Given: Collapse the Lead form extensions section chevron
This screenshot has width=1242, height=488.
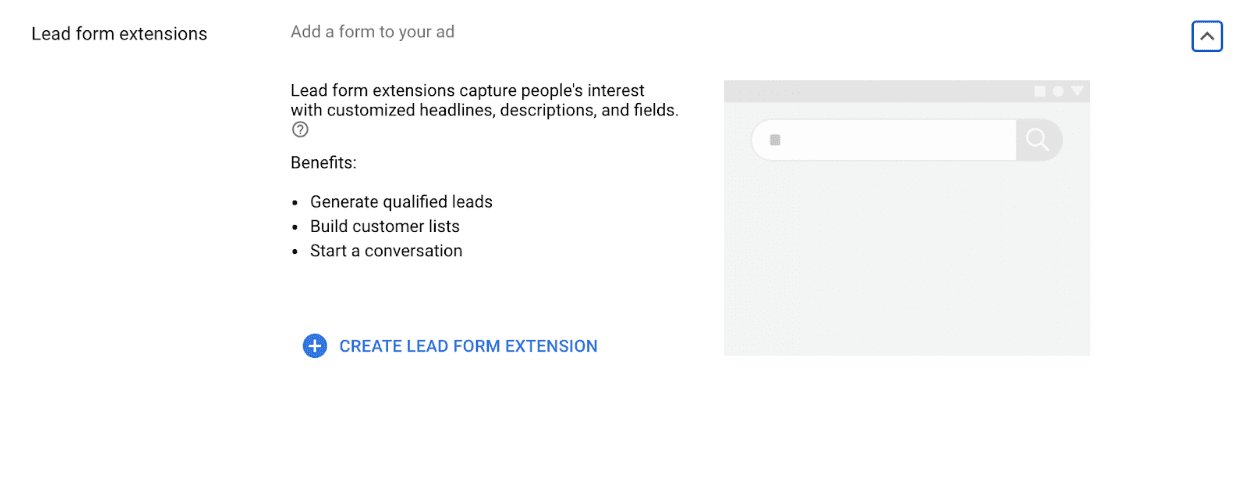Looking at the screenshot, I should [1207, 37].
